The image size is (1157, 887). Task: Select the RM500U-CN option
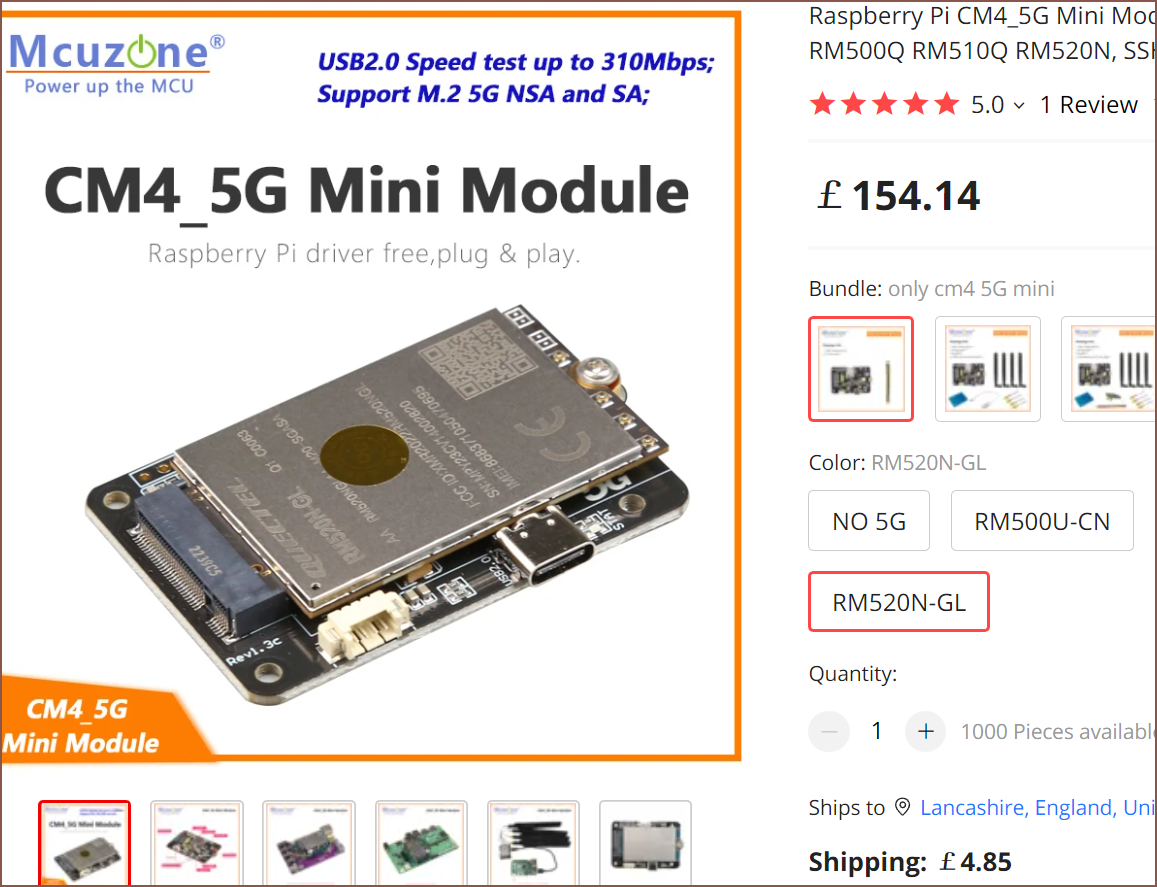1042,521
